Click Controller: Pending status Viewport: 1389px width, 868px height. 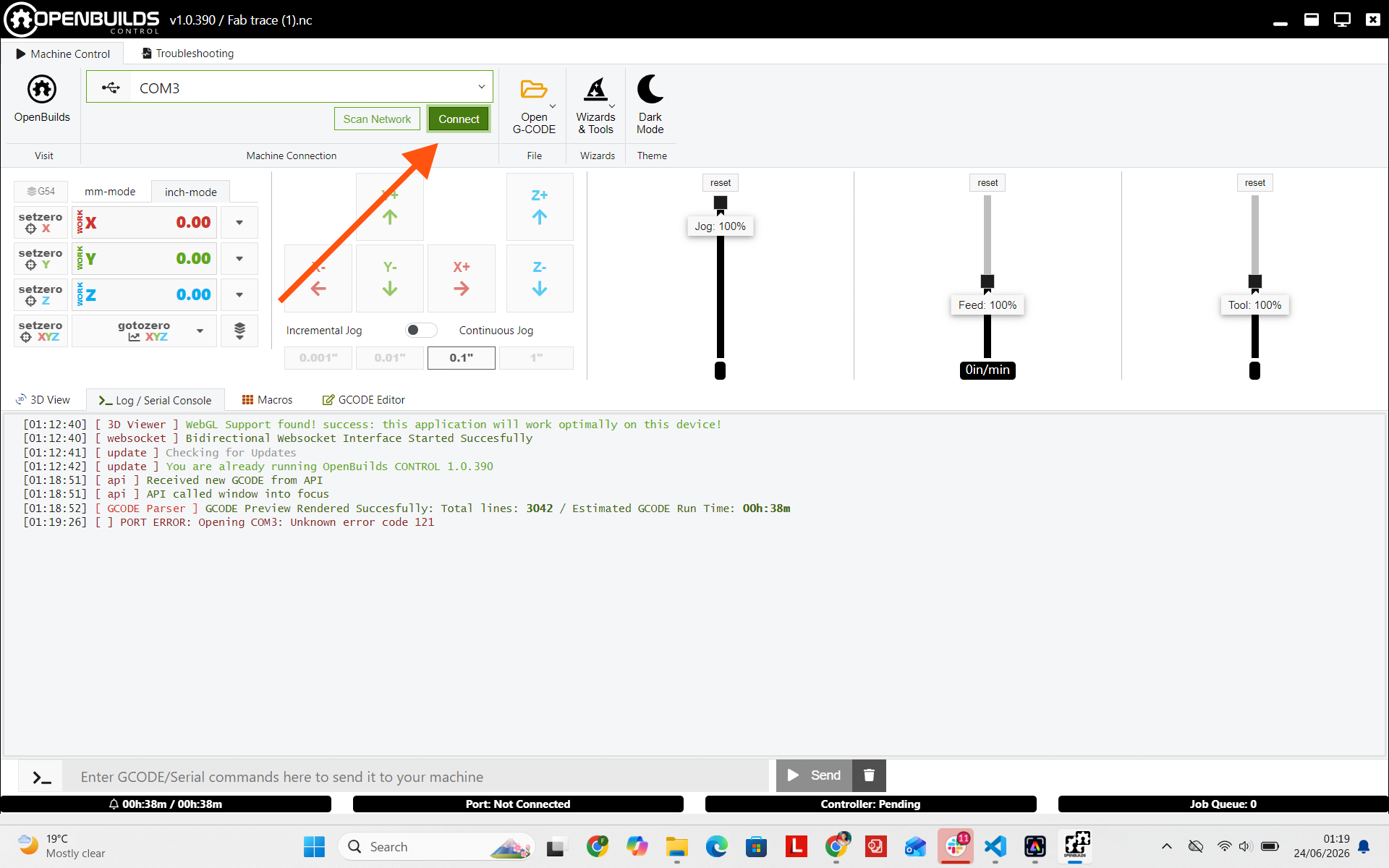coord(870,804)
